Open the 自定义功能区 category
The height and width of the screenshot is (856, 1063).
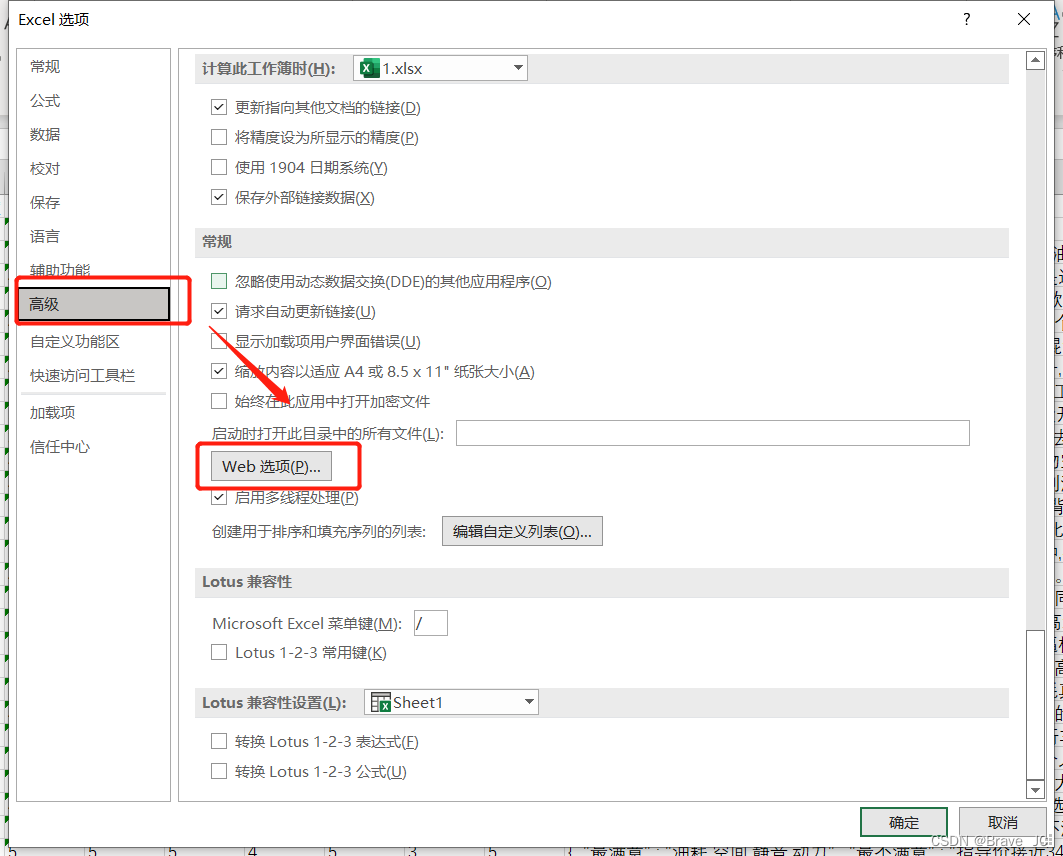tap(75, 341)
